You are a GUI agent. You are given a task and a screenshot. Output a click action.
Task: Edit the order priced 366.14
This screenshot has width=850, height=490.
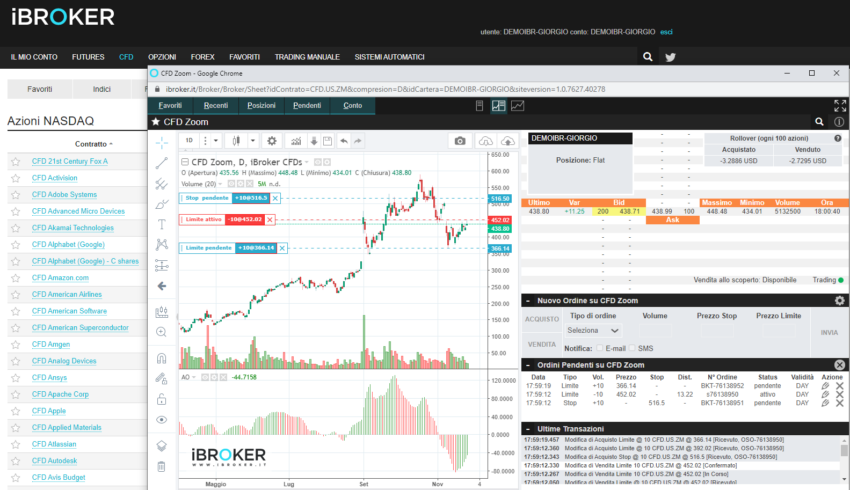pyautogui.click(x=825, y=386)
